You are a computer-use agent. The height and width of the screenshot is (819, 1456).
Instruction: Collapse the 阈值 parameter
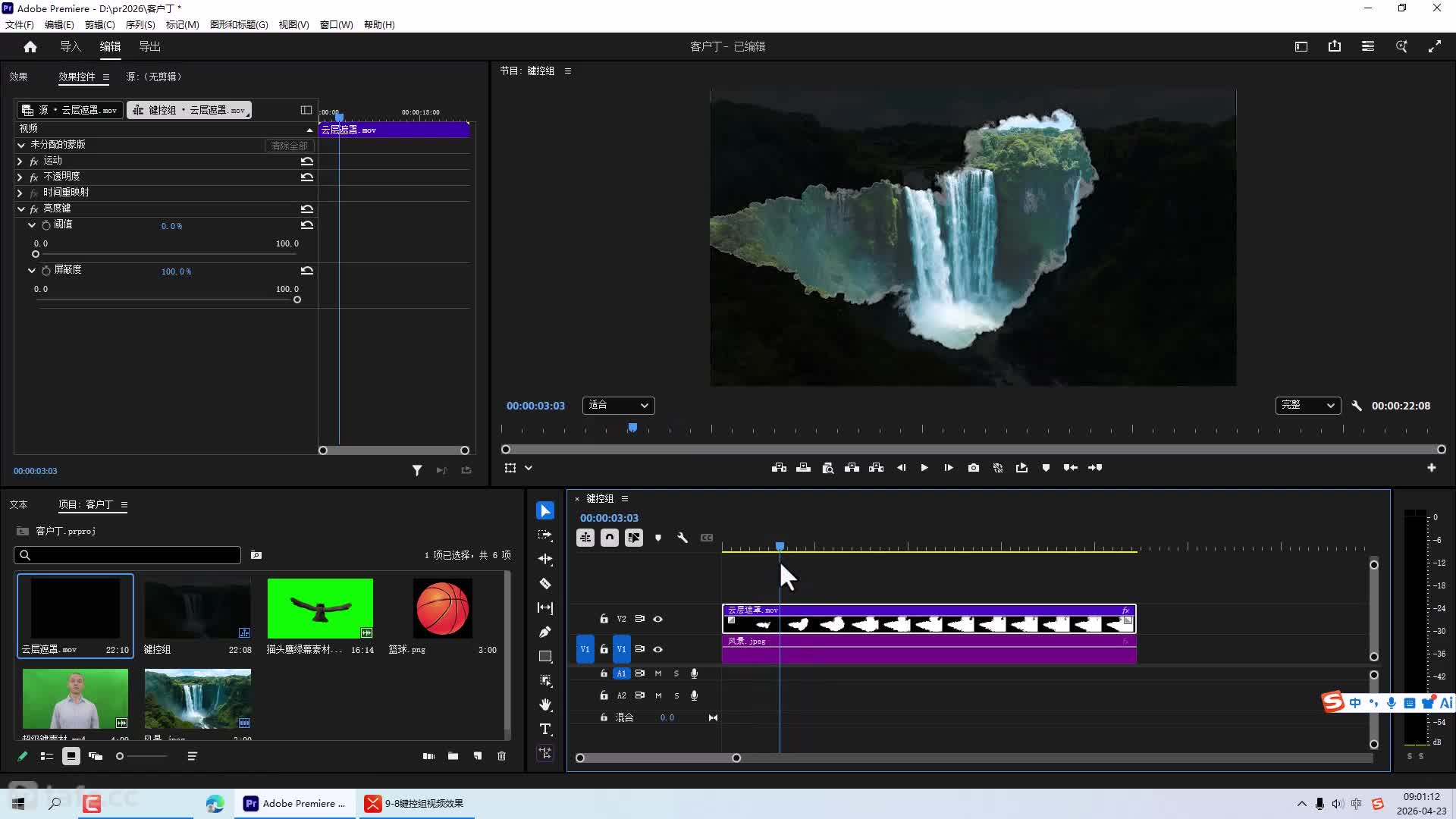[32, 225]
